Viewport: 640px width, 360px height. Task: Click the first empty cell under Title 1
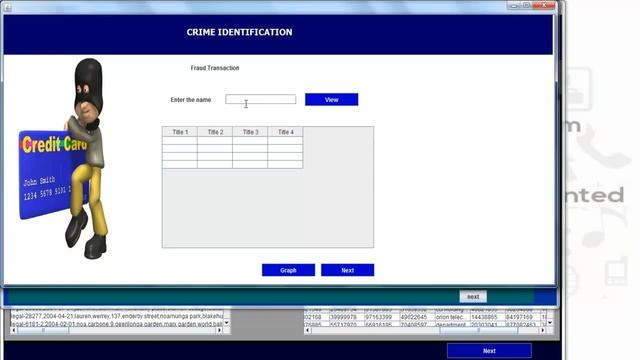tap(180, 141)
